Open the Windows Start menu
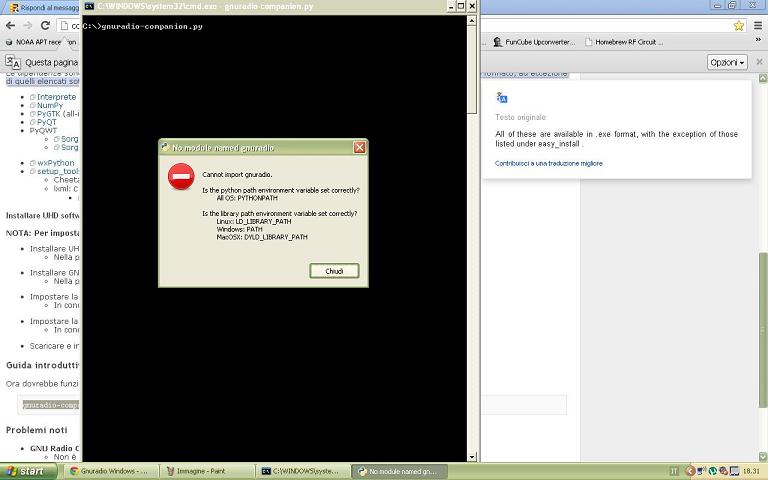This screenshot has height=480, width=768. click(x=25, y=471)
